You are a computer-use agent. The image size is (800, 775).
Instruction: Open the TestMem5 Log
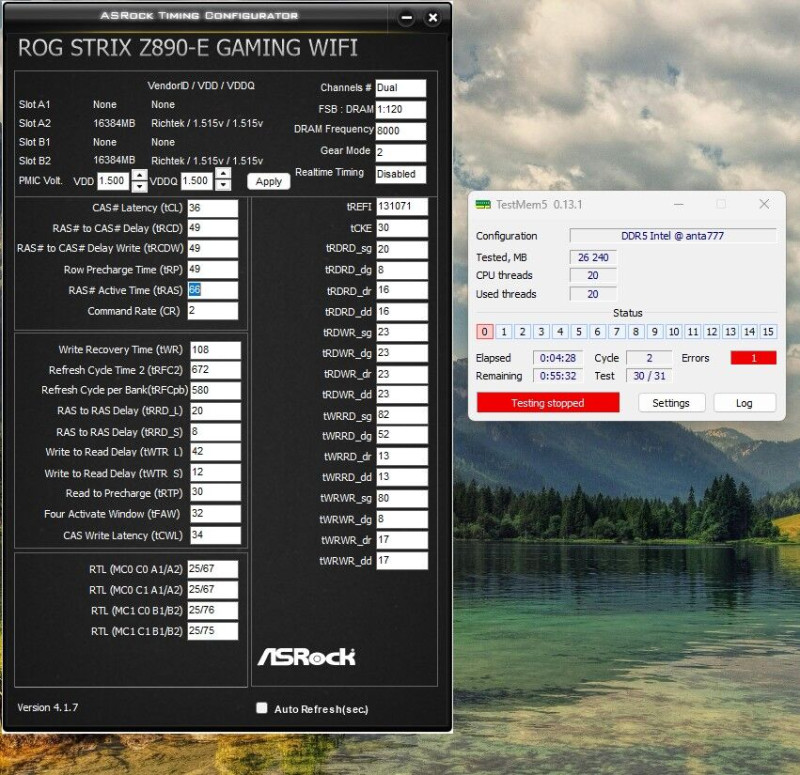tap(744, 403)
